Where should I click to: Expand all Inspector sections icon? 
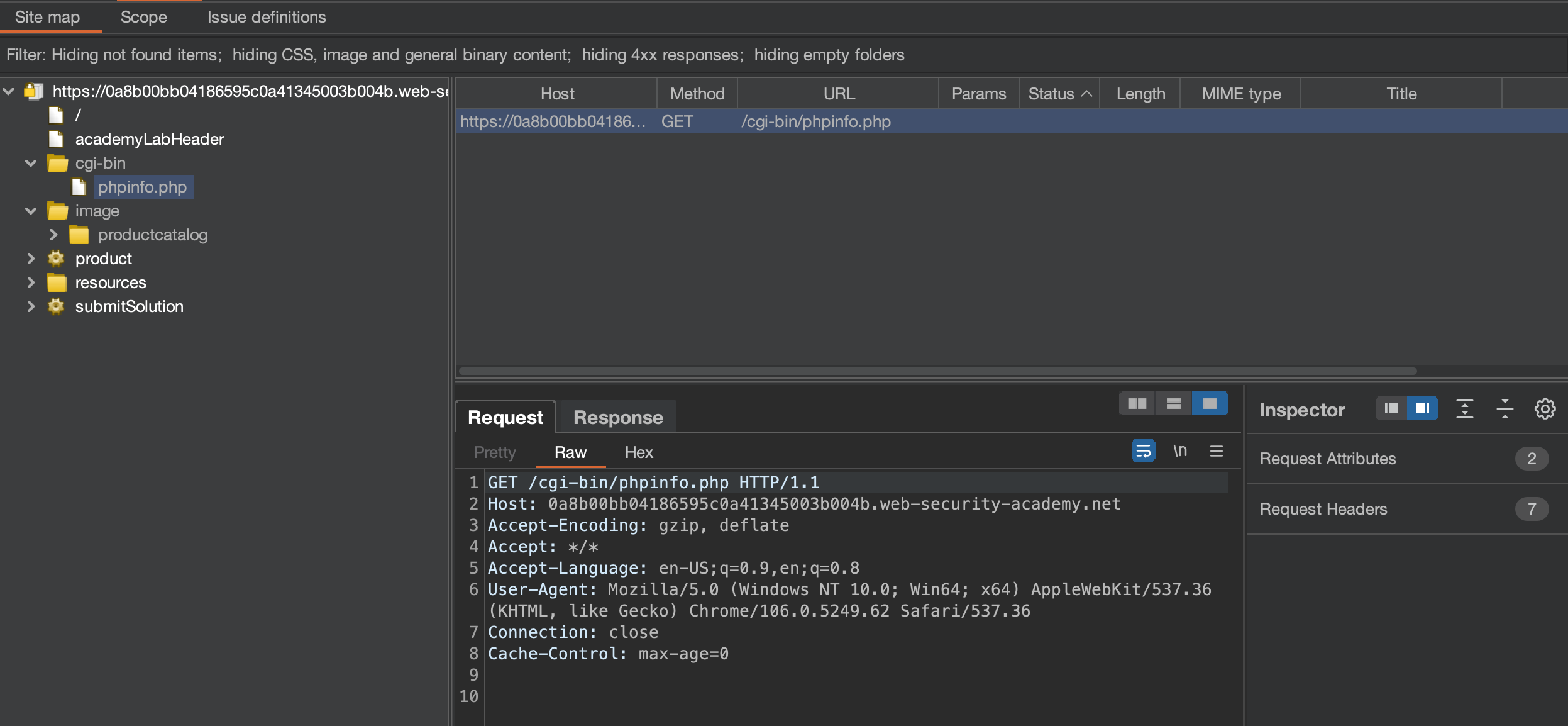tap(1465, 409)
